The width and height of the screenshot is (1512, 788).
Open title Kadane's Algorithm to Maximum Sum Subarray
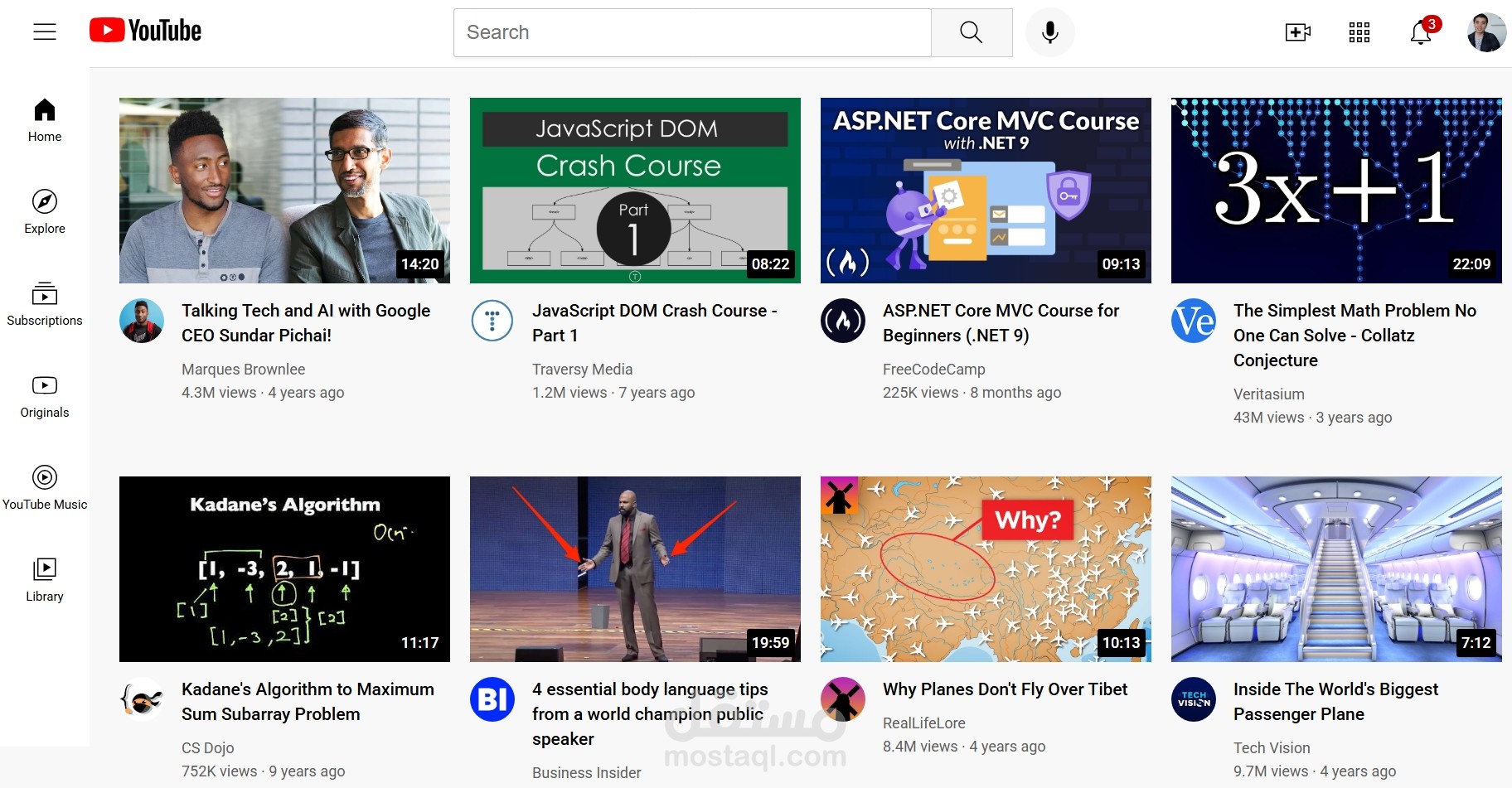[308, 702]
